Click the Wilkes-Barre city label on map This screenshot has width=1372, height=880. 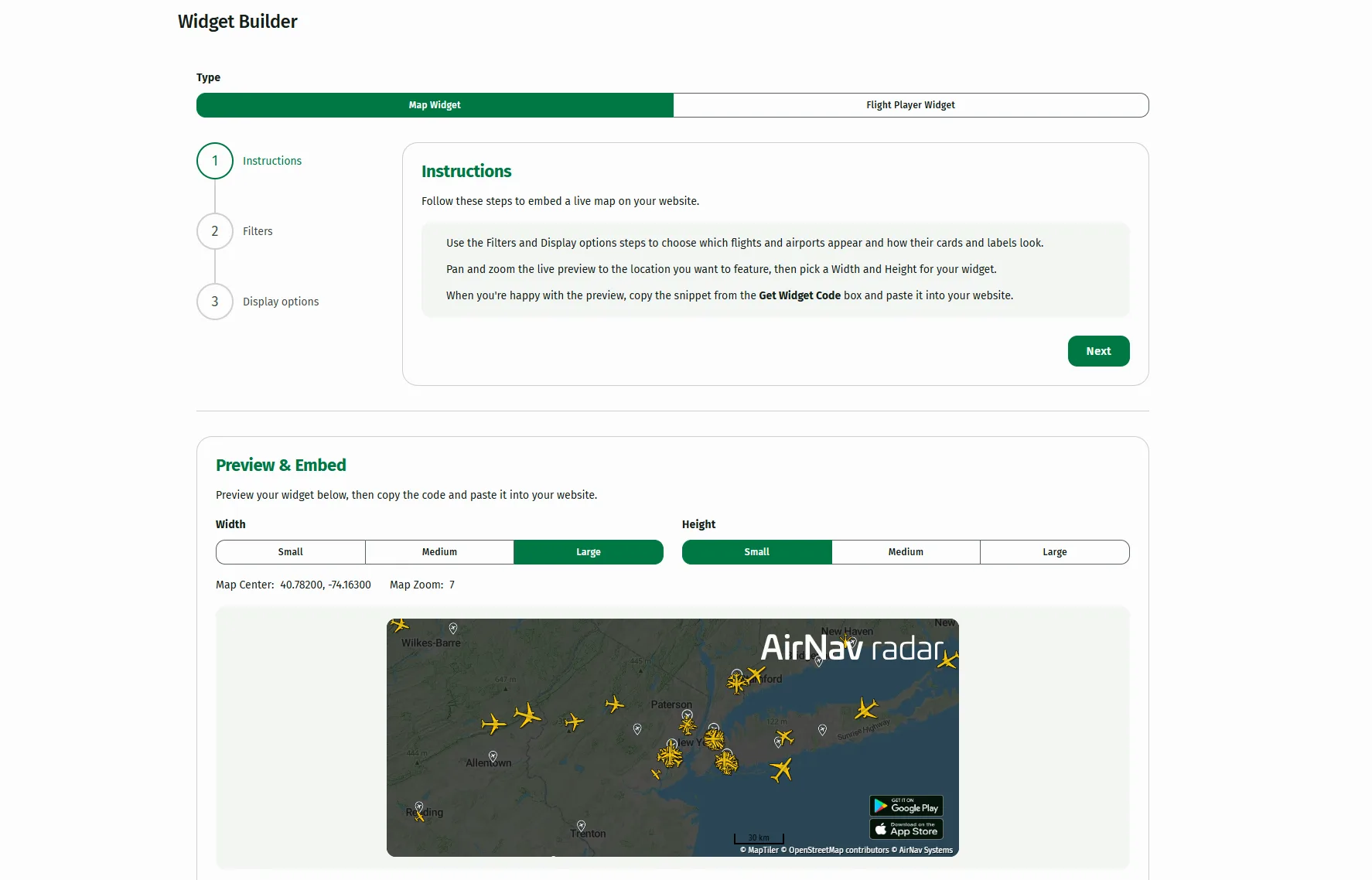pos(431,643)
